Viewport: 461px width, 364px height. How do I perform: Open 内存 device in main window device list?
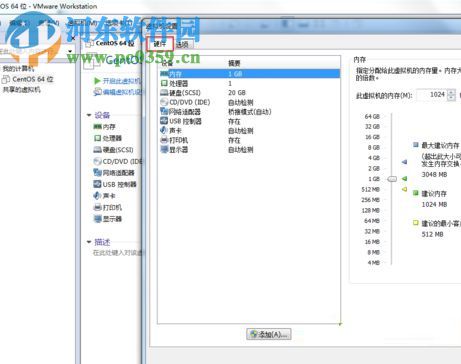point(104,127)
